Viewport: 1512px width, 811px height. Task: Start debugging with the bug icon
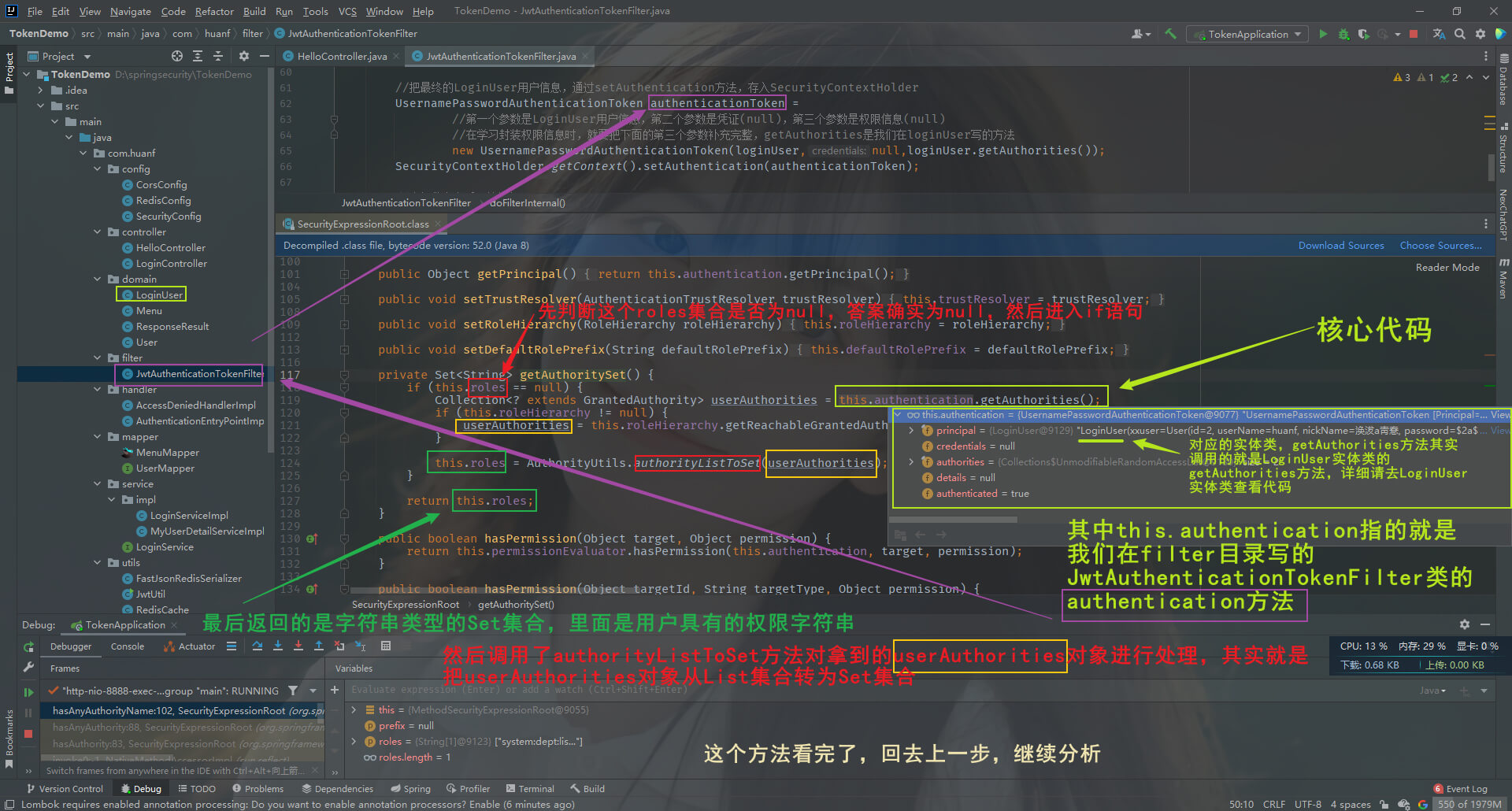point(1343,34)
